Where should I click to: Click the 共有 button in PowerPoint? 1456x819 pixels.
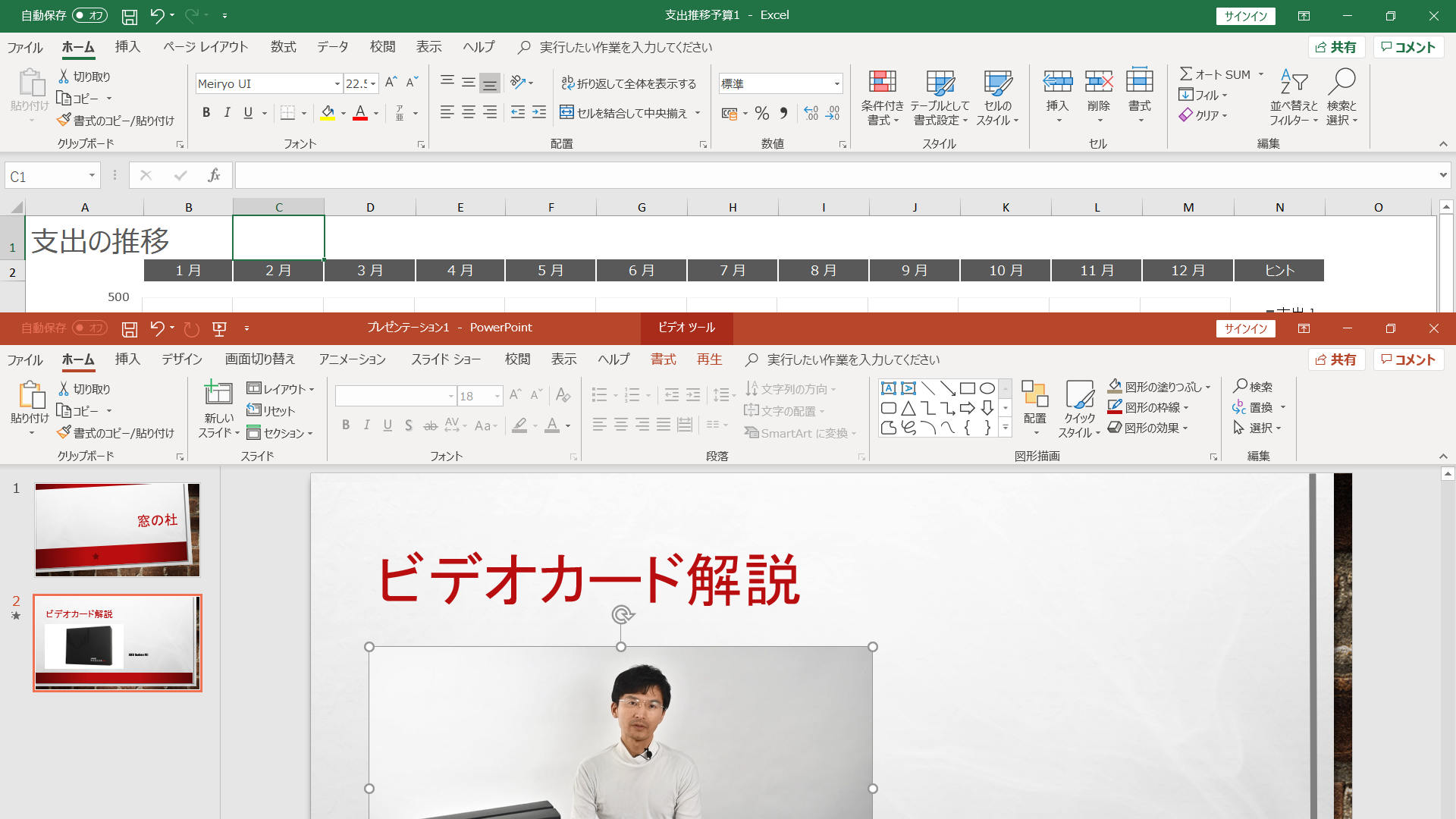point(1337,359)
